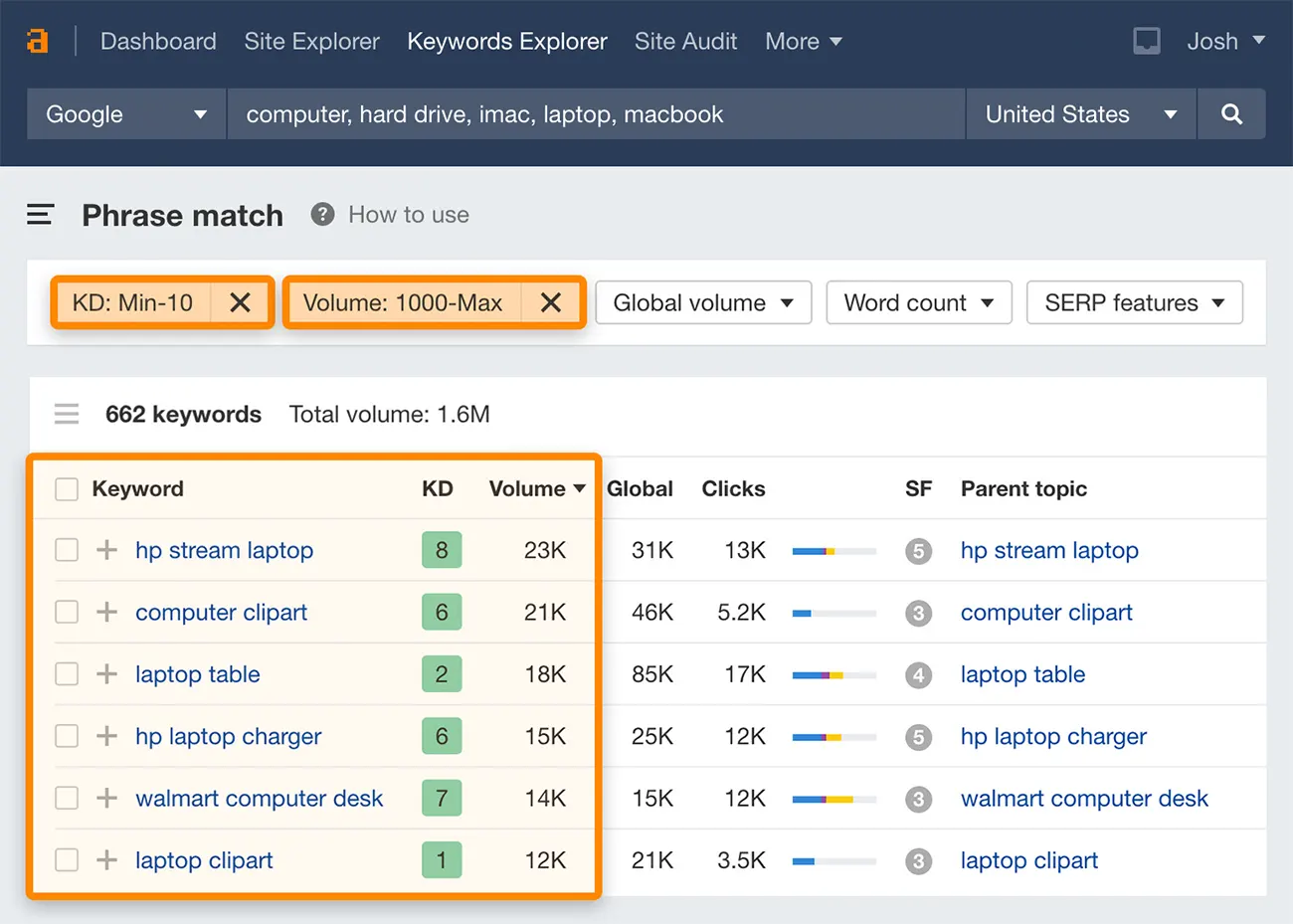Open the More menu in navigation
The image size is (1293, 924).
point(803,41)
